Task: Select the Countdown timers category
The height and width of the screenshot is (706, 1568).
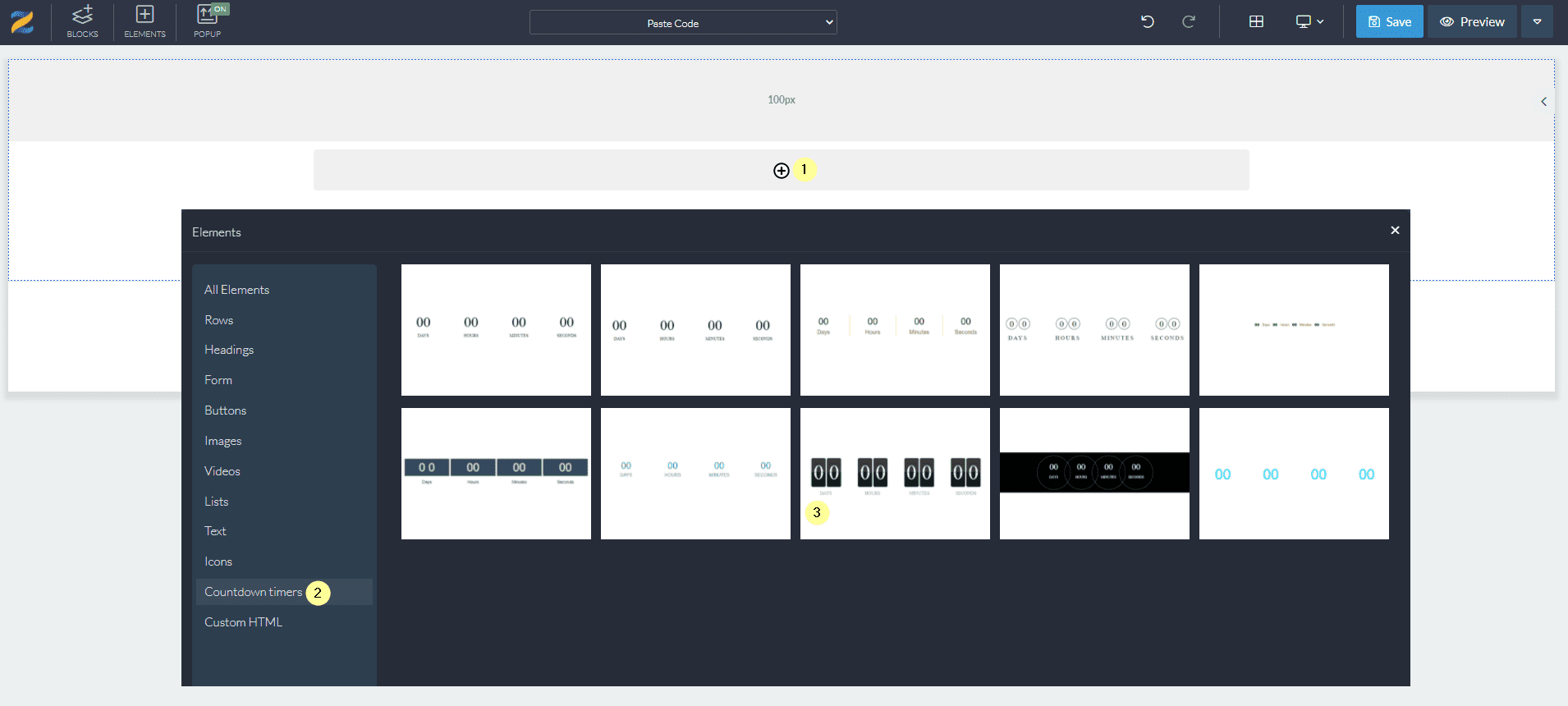Action: (x=253, y=592)
